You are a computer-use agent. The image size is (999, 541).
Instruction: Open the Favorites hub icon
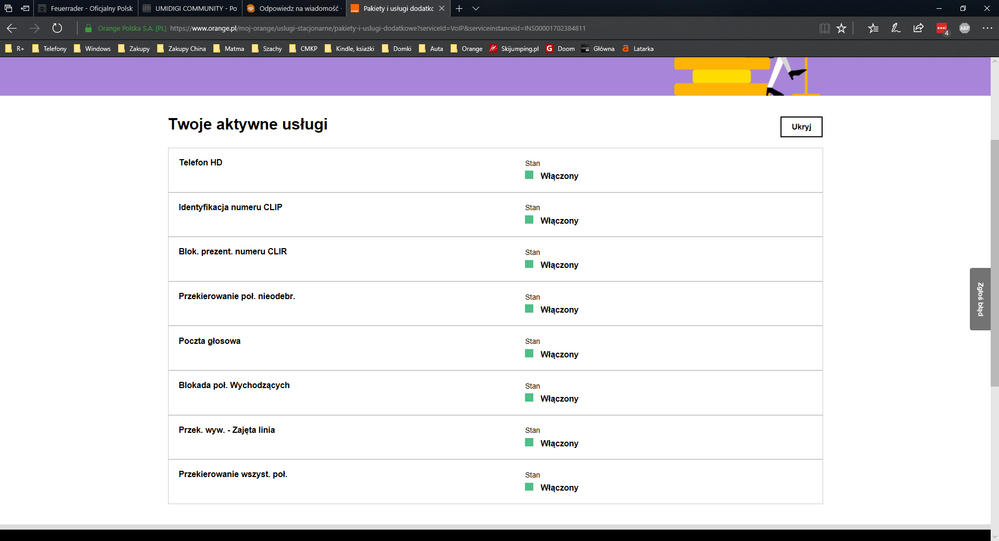[x=873, y=28]
